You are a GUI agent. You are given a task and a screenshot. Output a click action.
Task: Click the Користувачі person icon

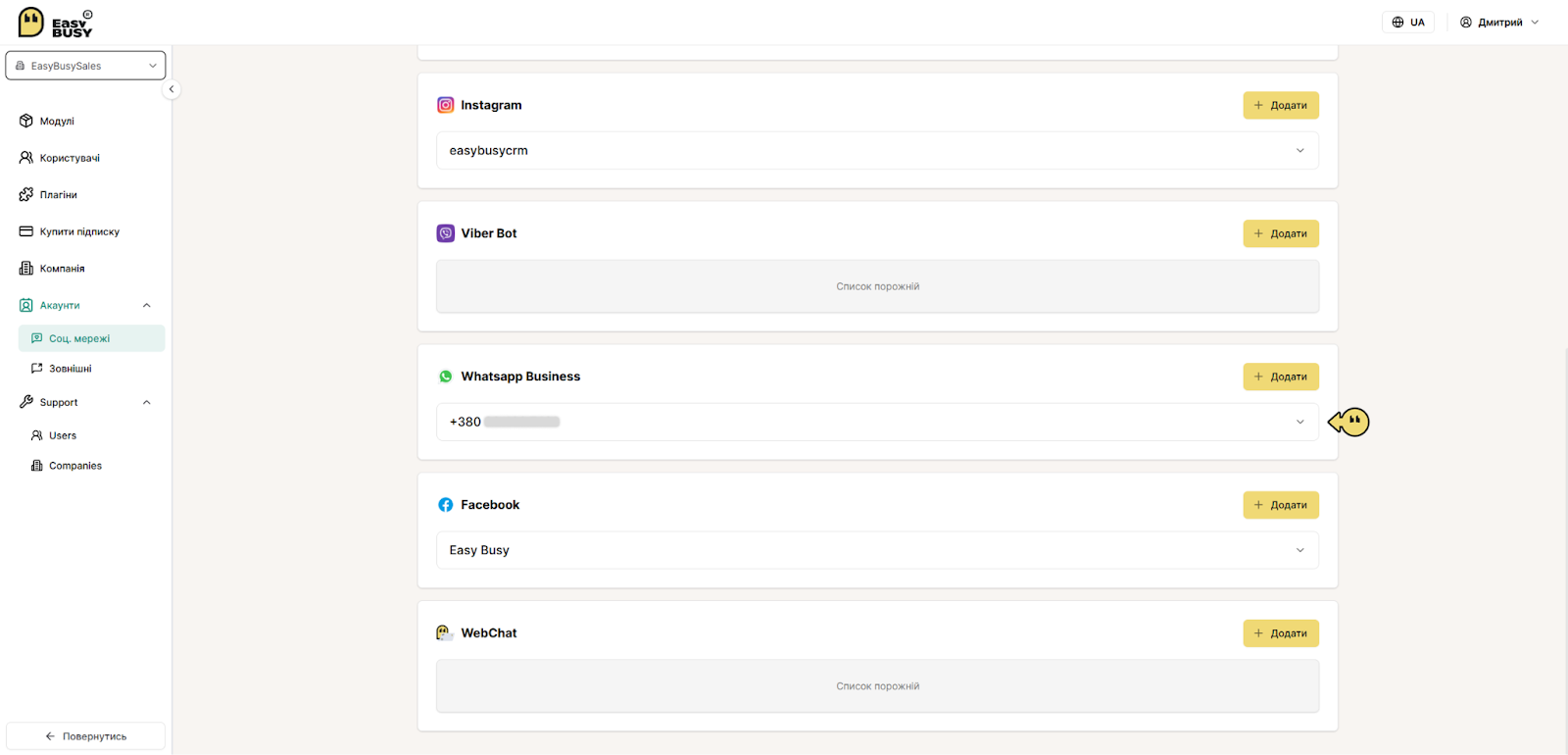point(26,158)
